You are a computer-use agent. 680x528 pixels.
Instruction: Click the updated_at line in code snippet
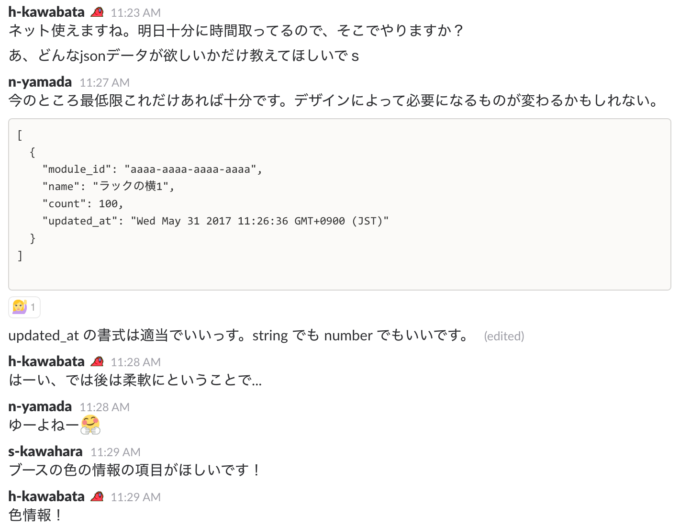coord(216,221)
